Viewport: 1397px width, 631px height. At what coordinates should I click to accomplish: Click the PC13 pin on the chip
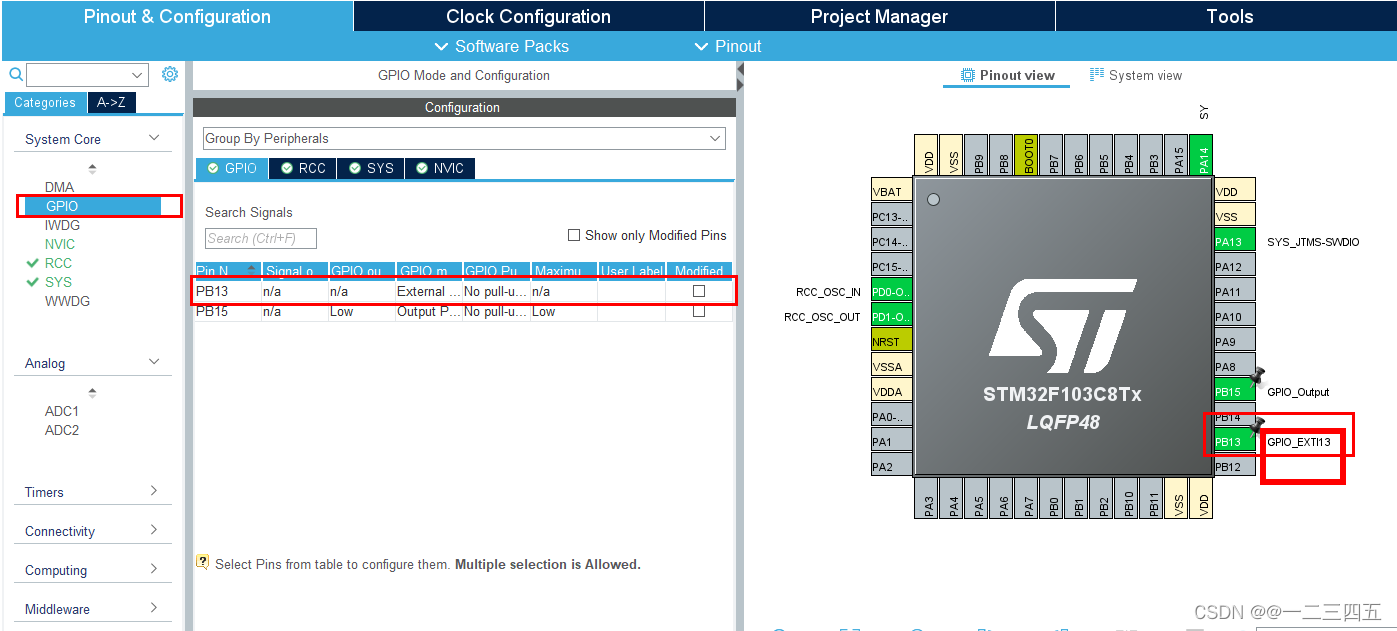click(x=892, y=216)
